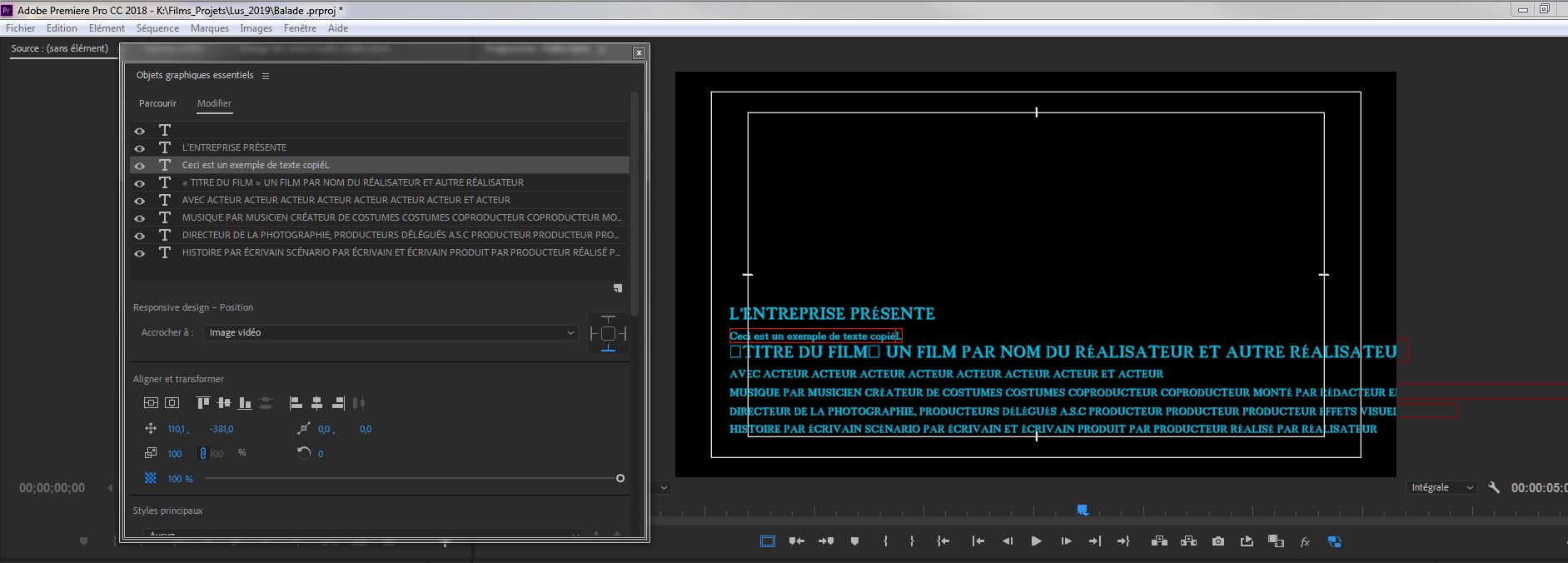
Task: Click the Export Frame camera icon
Action: (x=1217, y=541)
